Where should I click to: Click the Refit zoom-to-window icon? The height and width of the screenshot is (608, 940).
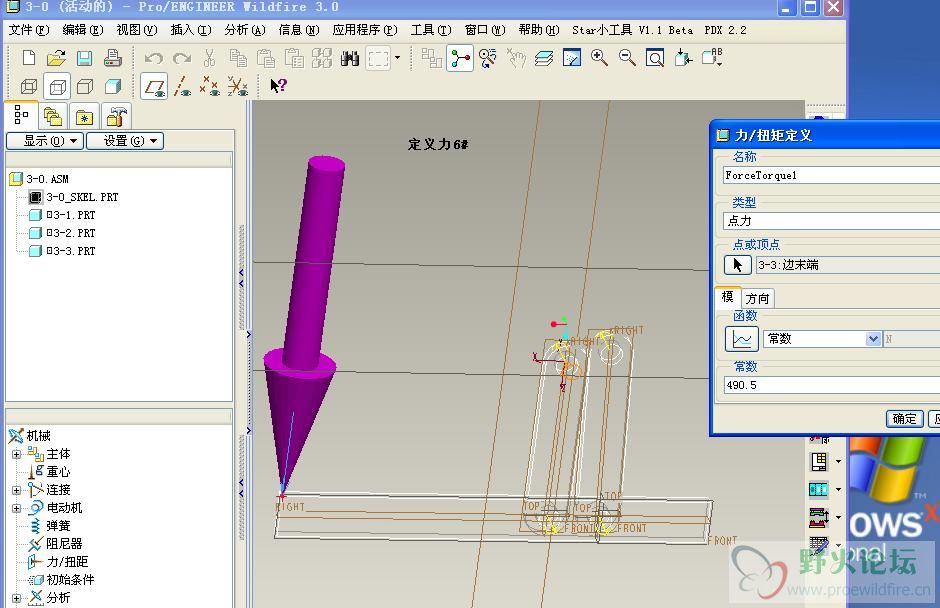[x=655, y=58]
